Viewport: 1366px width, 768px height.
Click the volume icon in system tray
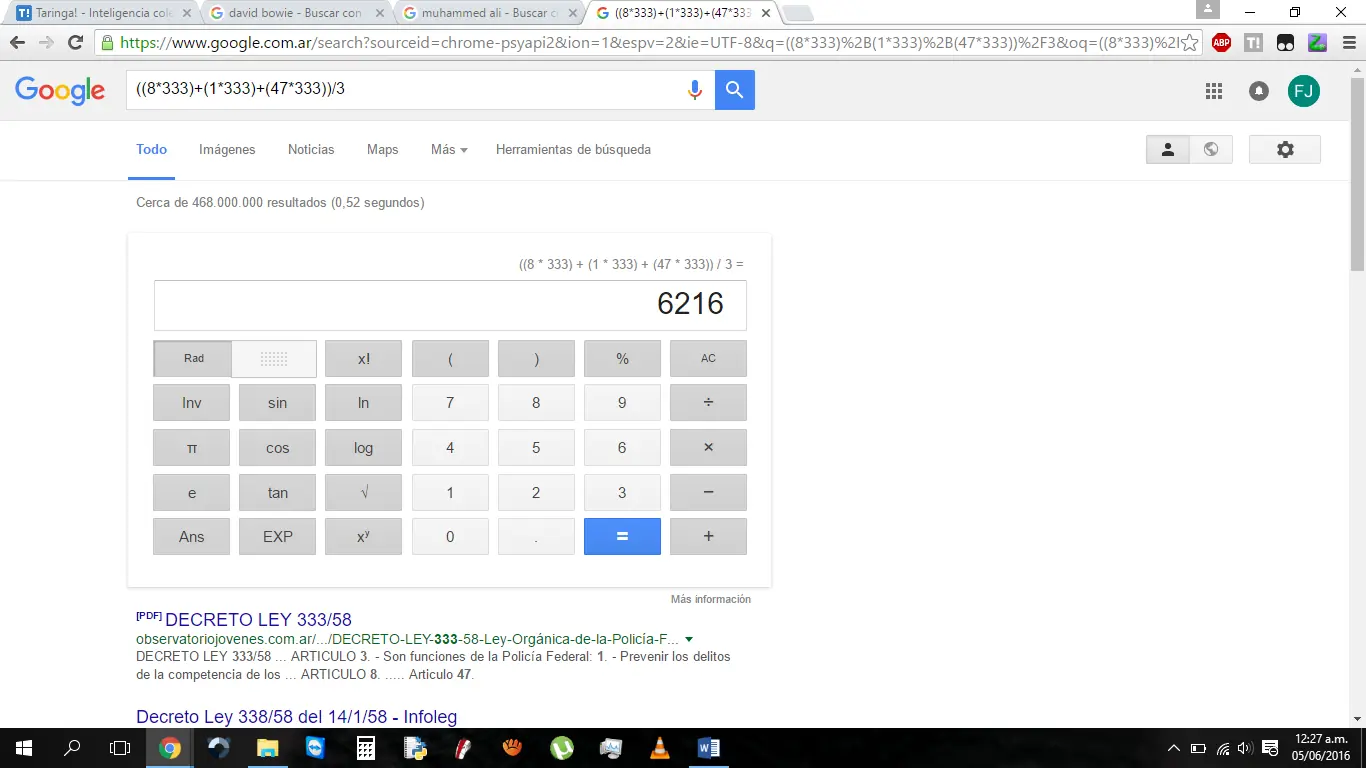1245,748
